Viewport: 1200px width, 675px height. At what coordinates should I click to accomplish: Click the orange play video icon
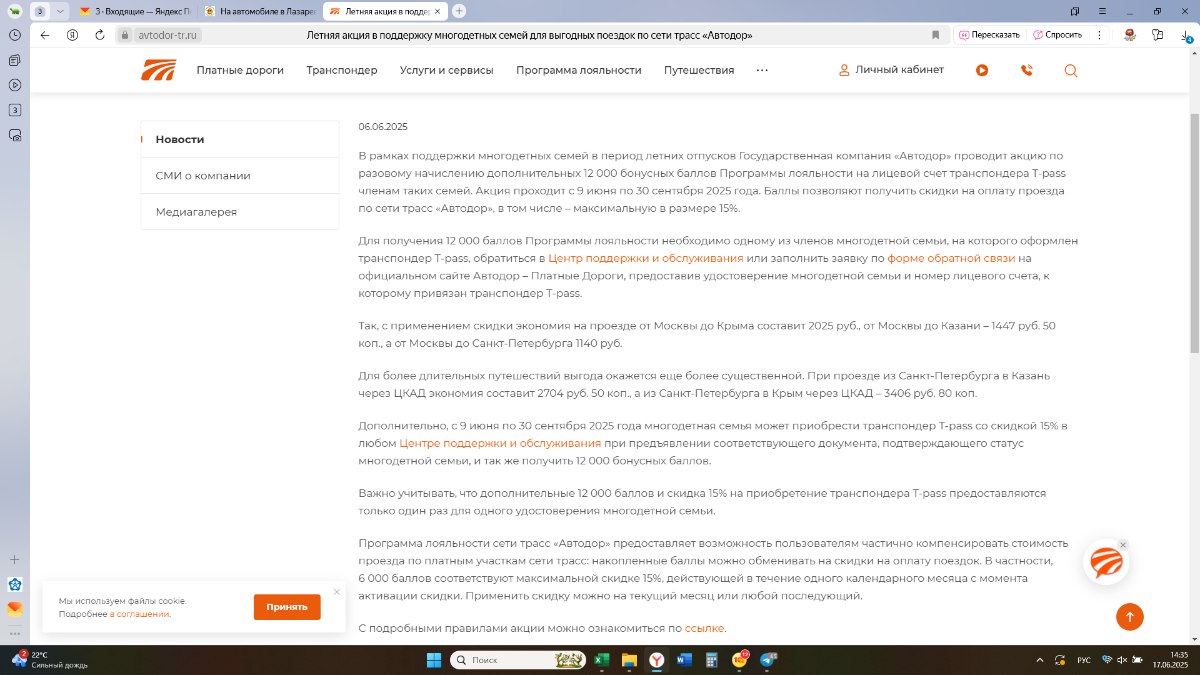tap(982, 70)
